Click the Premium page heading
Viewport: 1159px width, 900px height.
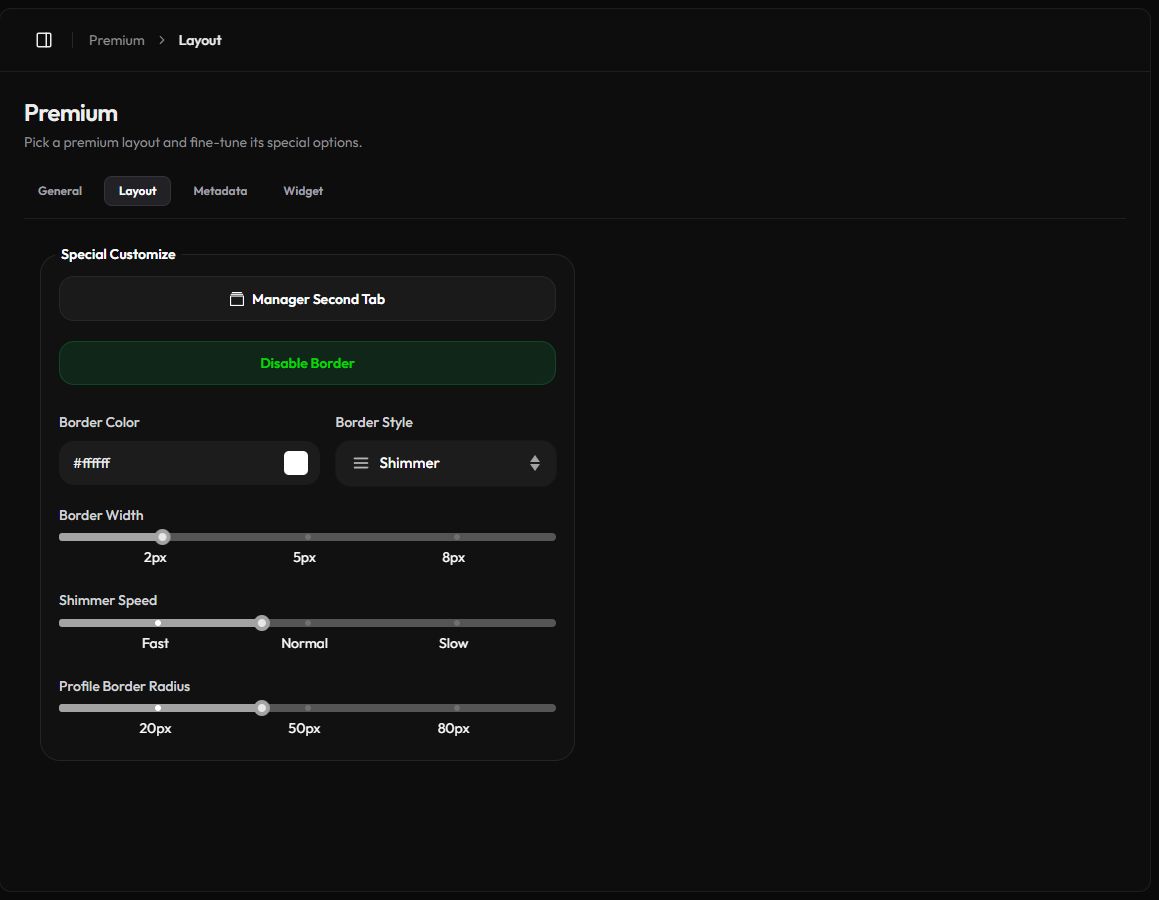pyautogui.click(x=71, y=113)
